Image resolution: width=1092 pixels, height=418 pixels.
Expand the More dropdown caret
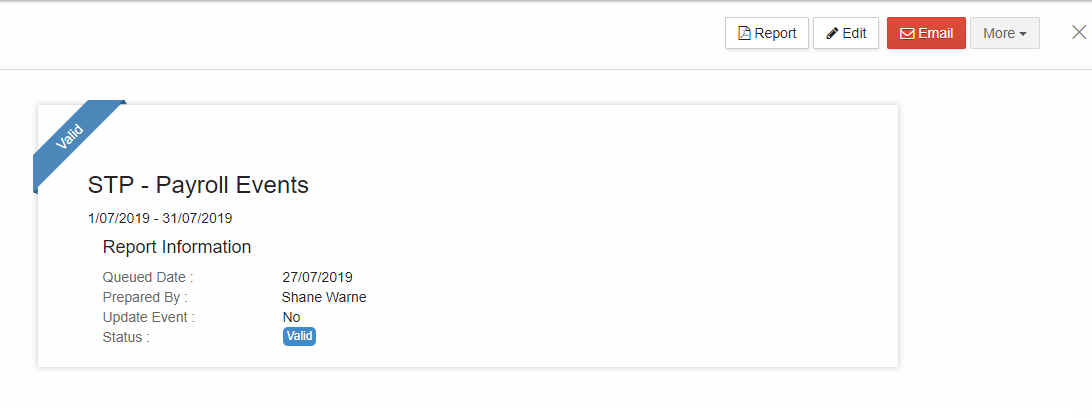point(1022,34)
